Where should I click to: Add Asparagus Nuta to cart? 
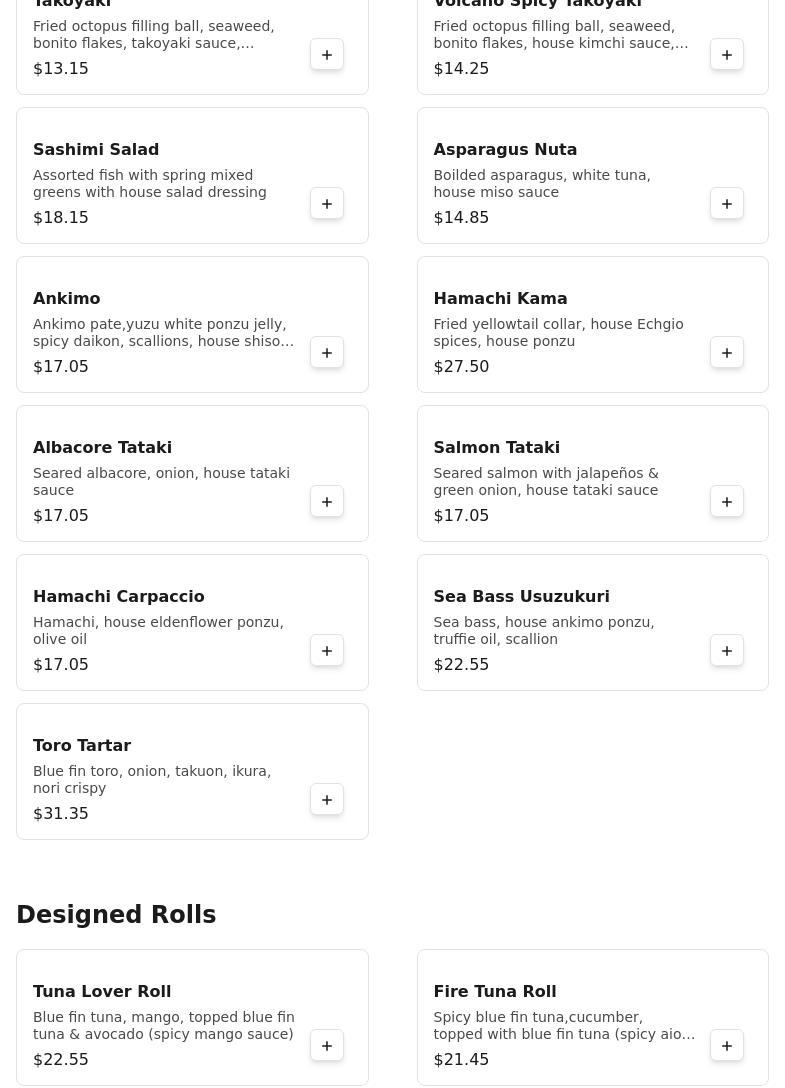coord(727,204)
